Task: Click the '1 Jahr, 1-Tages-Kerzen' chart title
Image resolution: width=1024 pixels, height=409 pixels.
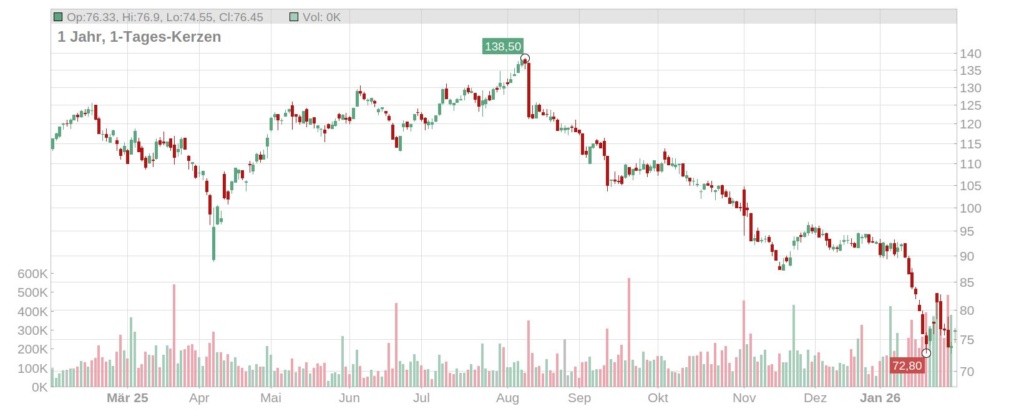Action: 139,36
